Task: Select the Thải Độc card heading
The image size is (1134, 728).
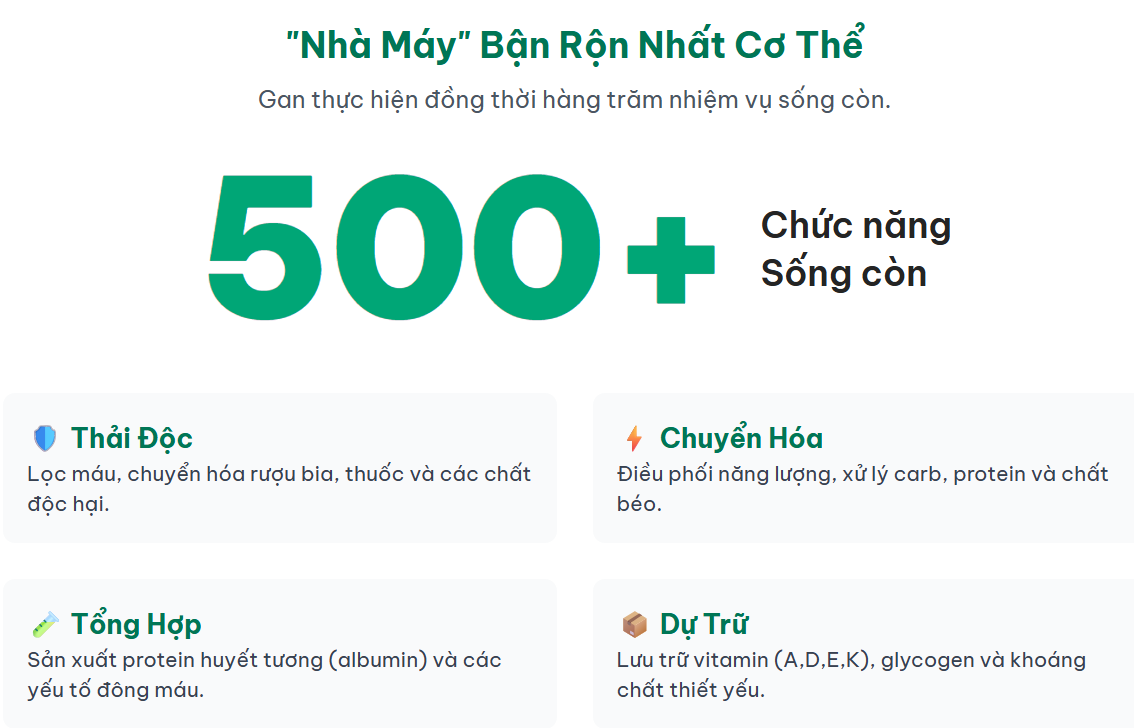Action: (131, 438)
